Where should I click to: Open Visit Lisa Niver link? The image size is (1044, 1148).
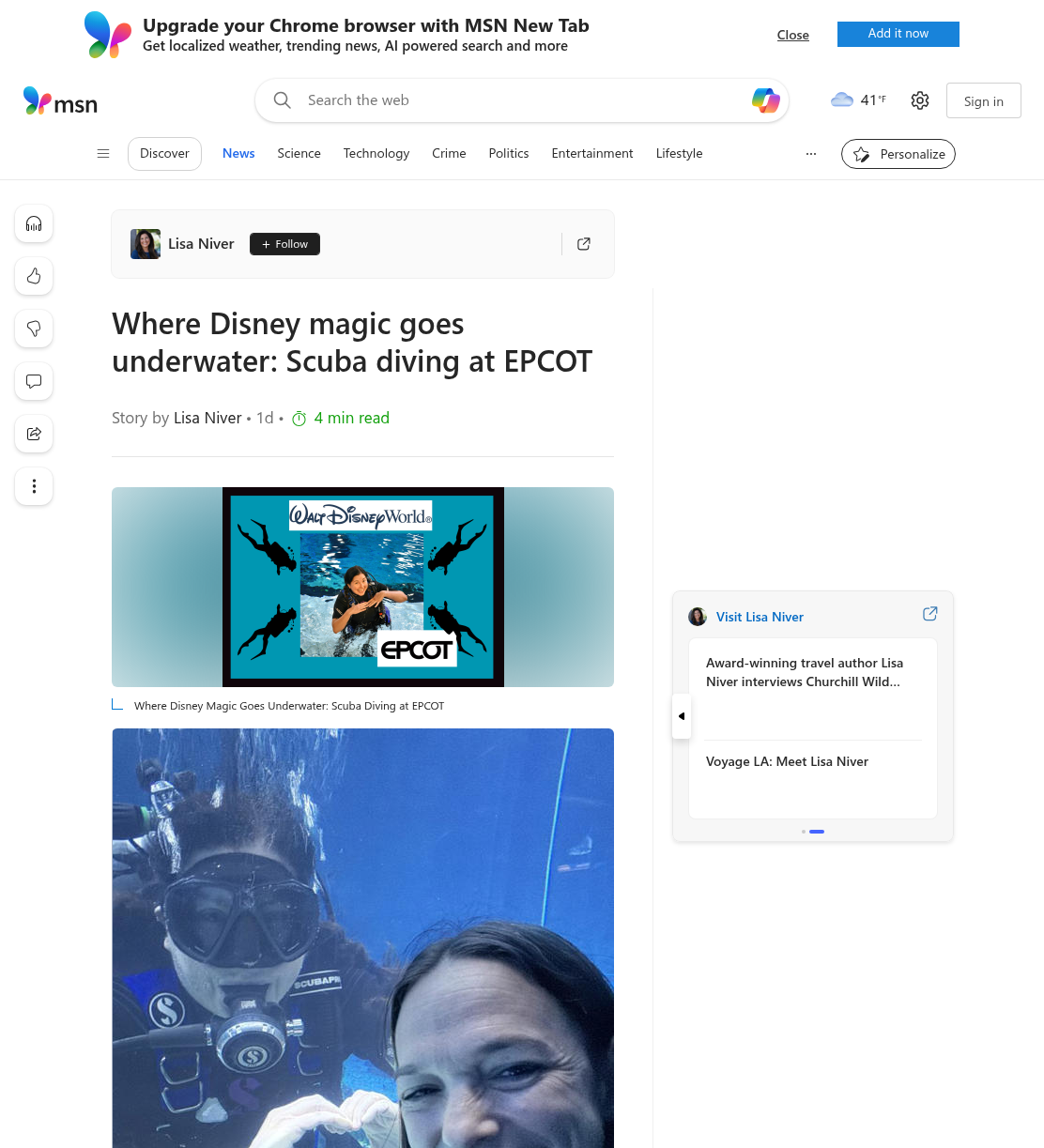760,617
